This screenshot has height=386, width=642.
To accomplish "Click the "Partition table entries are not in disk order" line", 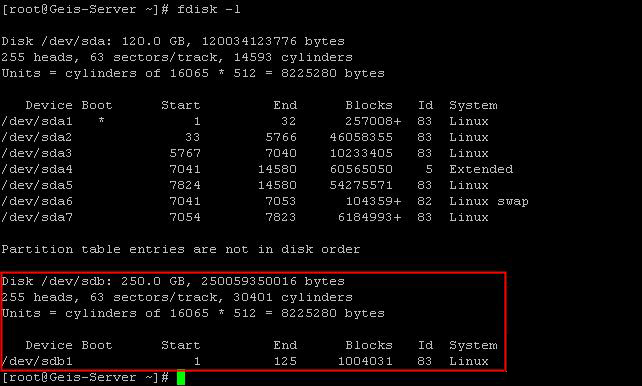I will [x=181, y=249].
